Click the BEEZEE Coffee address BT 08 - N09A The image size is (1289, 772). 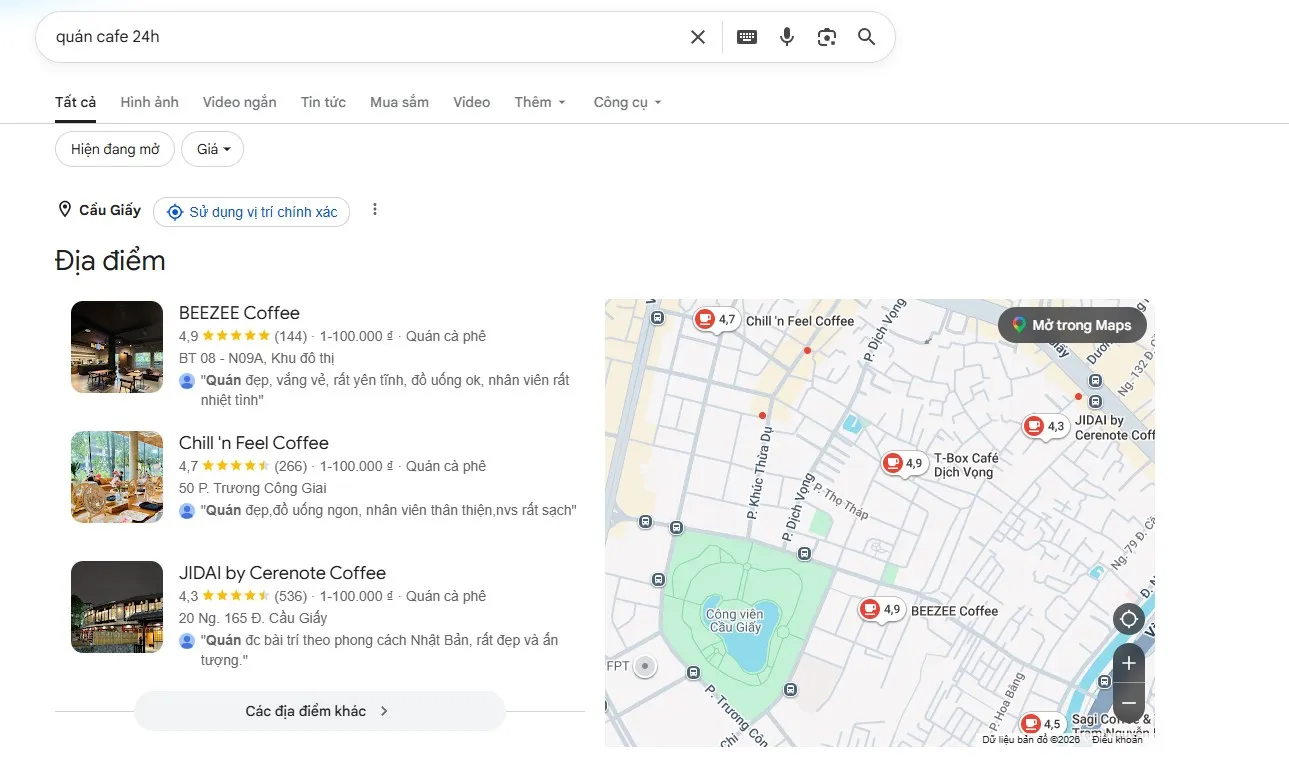(x=257, y=358)
